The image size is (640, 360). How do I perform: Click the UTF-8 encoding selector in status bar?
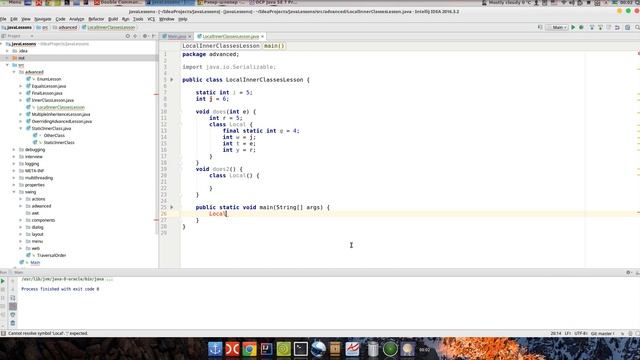(580, 333)
